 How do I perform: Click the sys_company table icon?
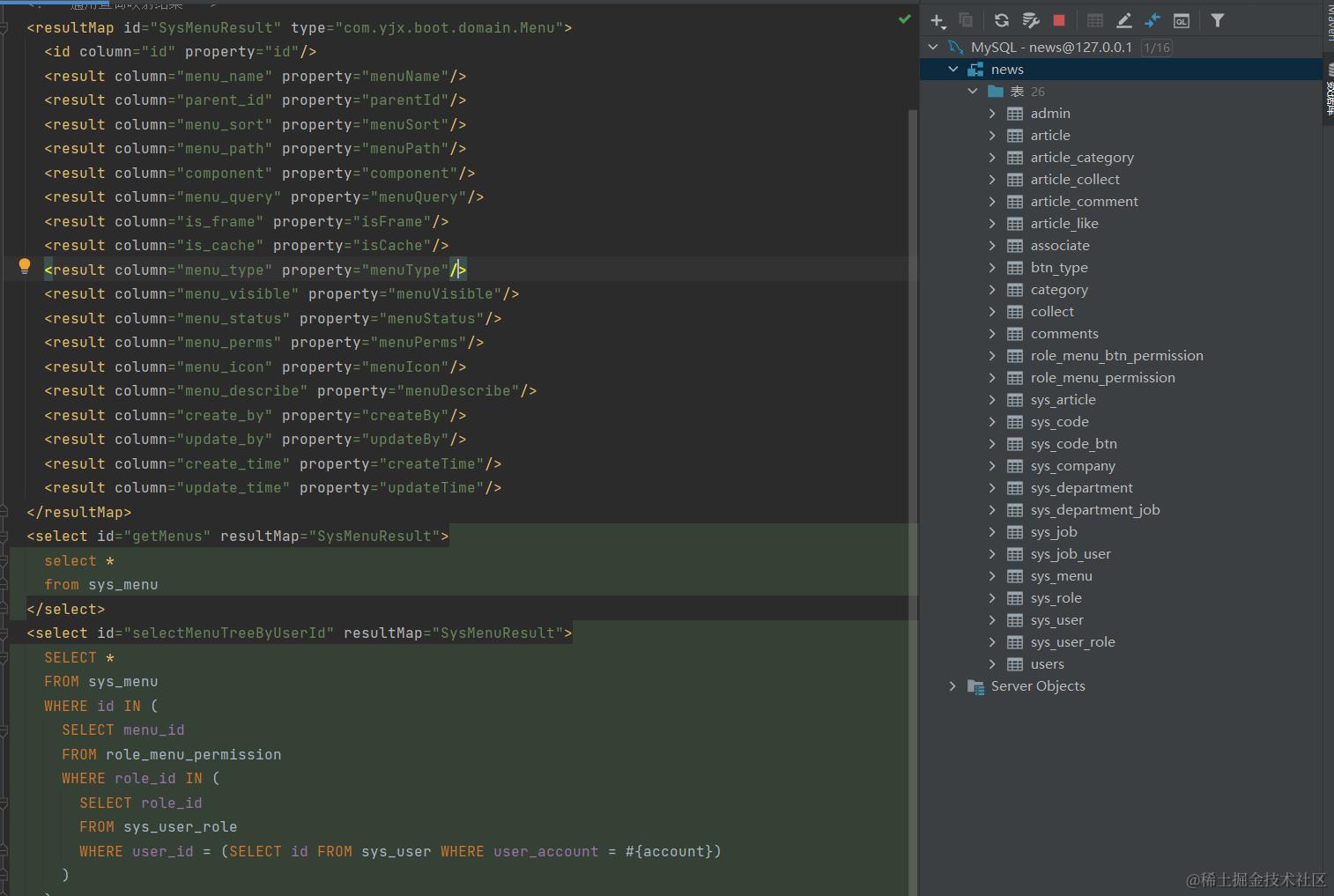(x=1015, y=466)
